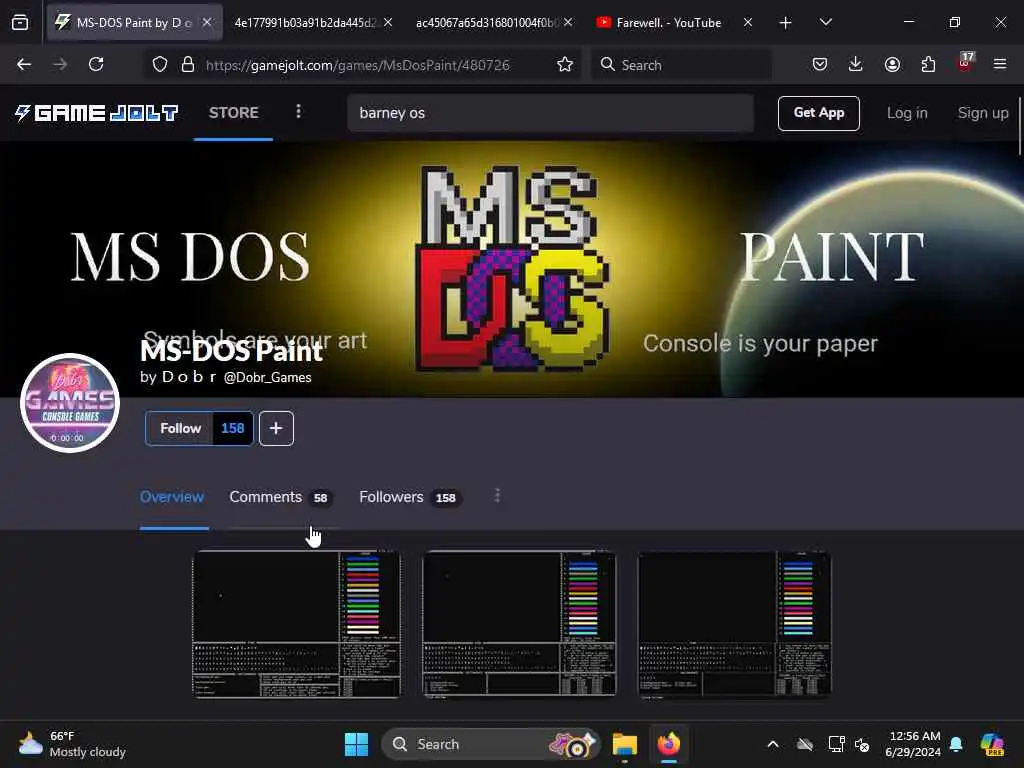Image resolution: width=1024 pixels, height=768 pixels.
Task: Open Windows weather widget
Action: pyautogui.click(x=72, y=744)
